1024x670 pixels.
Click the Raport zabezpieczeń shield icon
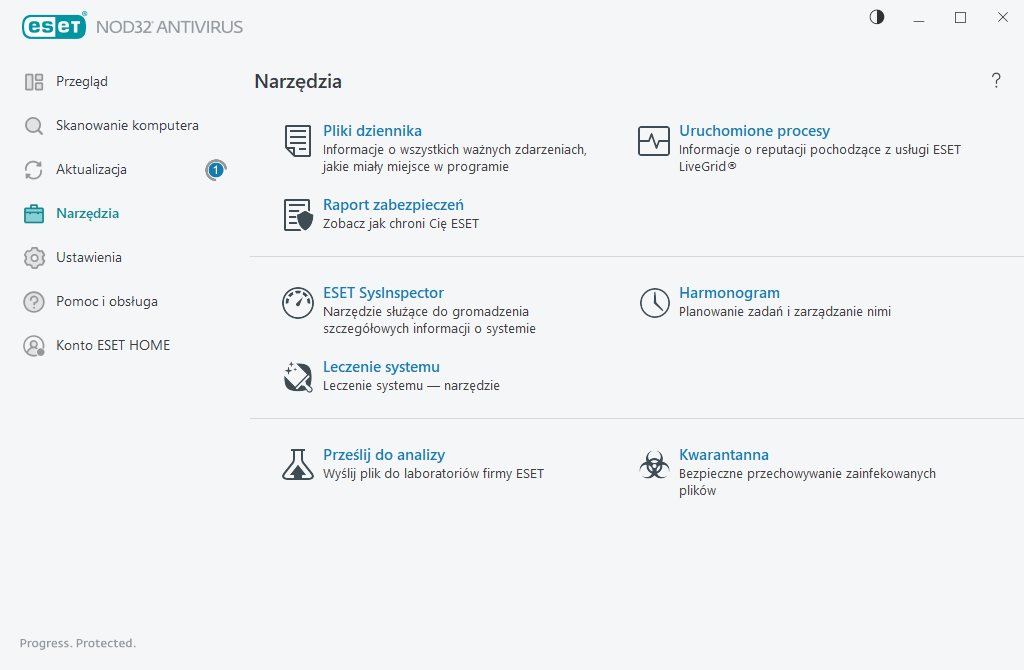click(x=297, y=215)
